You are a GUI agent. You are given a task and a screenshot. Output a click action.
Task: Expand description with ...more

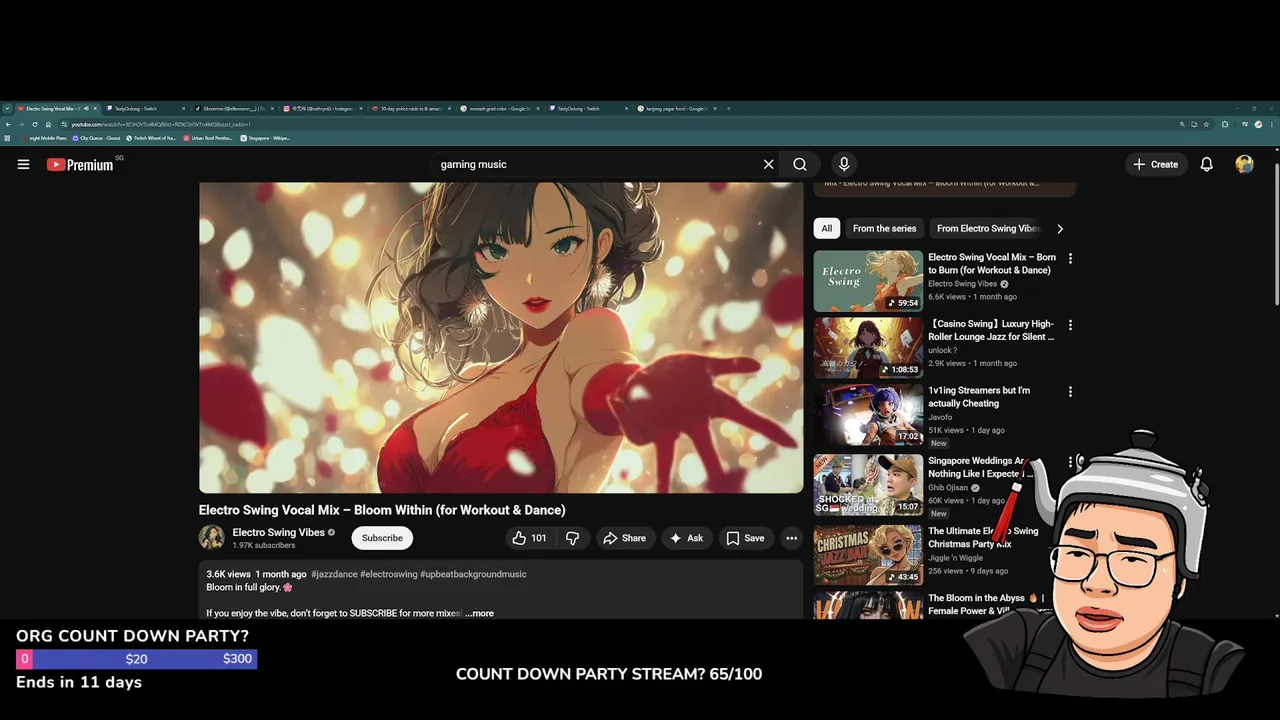pos(480,613)
